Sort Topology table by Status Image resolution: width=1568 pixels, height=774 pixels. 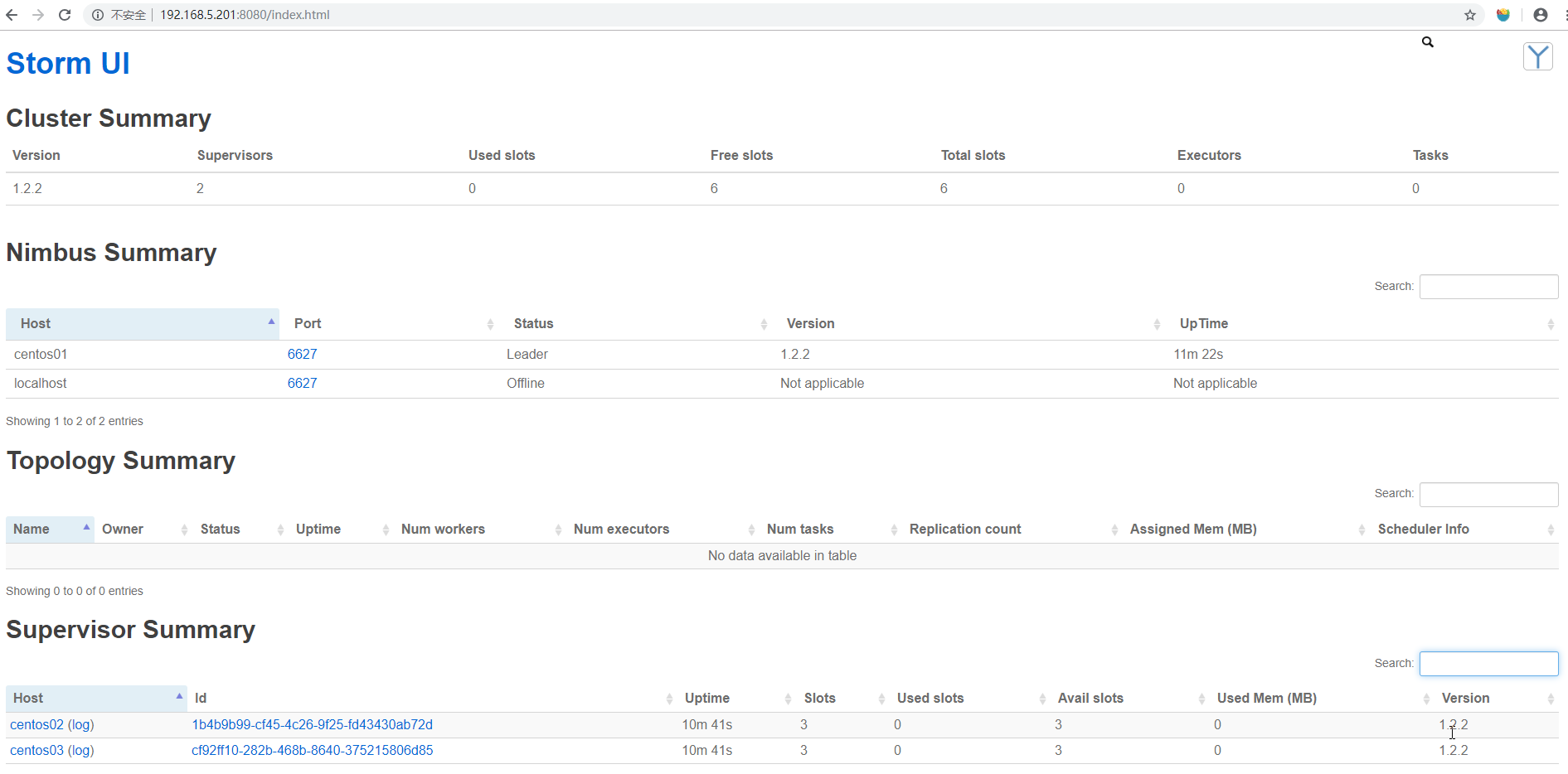[240, 530]
